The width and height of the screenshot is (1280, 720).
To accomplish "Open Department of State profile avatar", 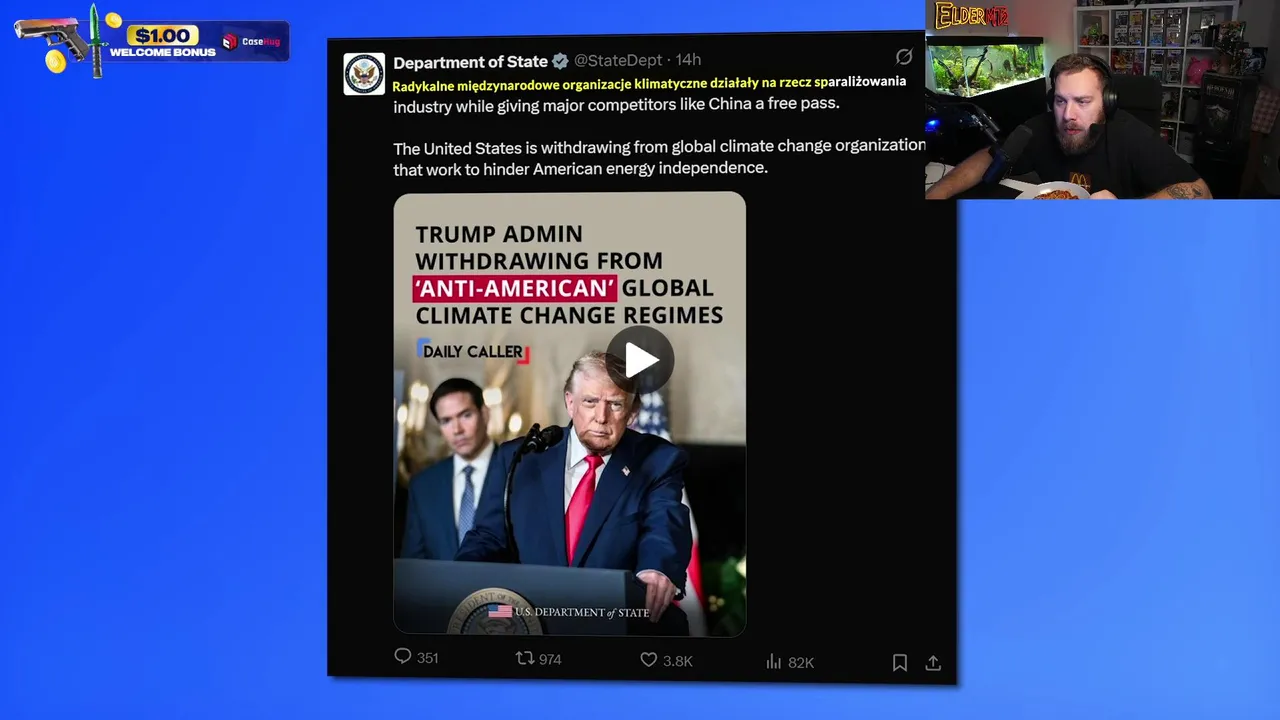I will click(x=364, y=74).
